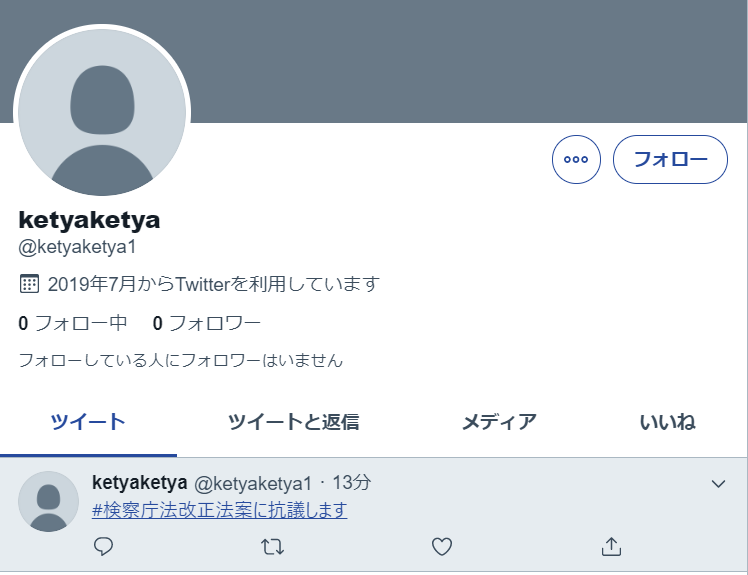Switch to the ツイート tab
The width and height of the screenshot is (748, 575).
pos(88,422)
